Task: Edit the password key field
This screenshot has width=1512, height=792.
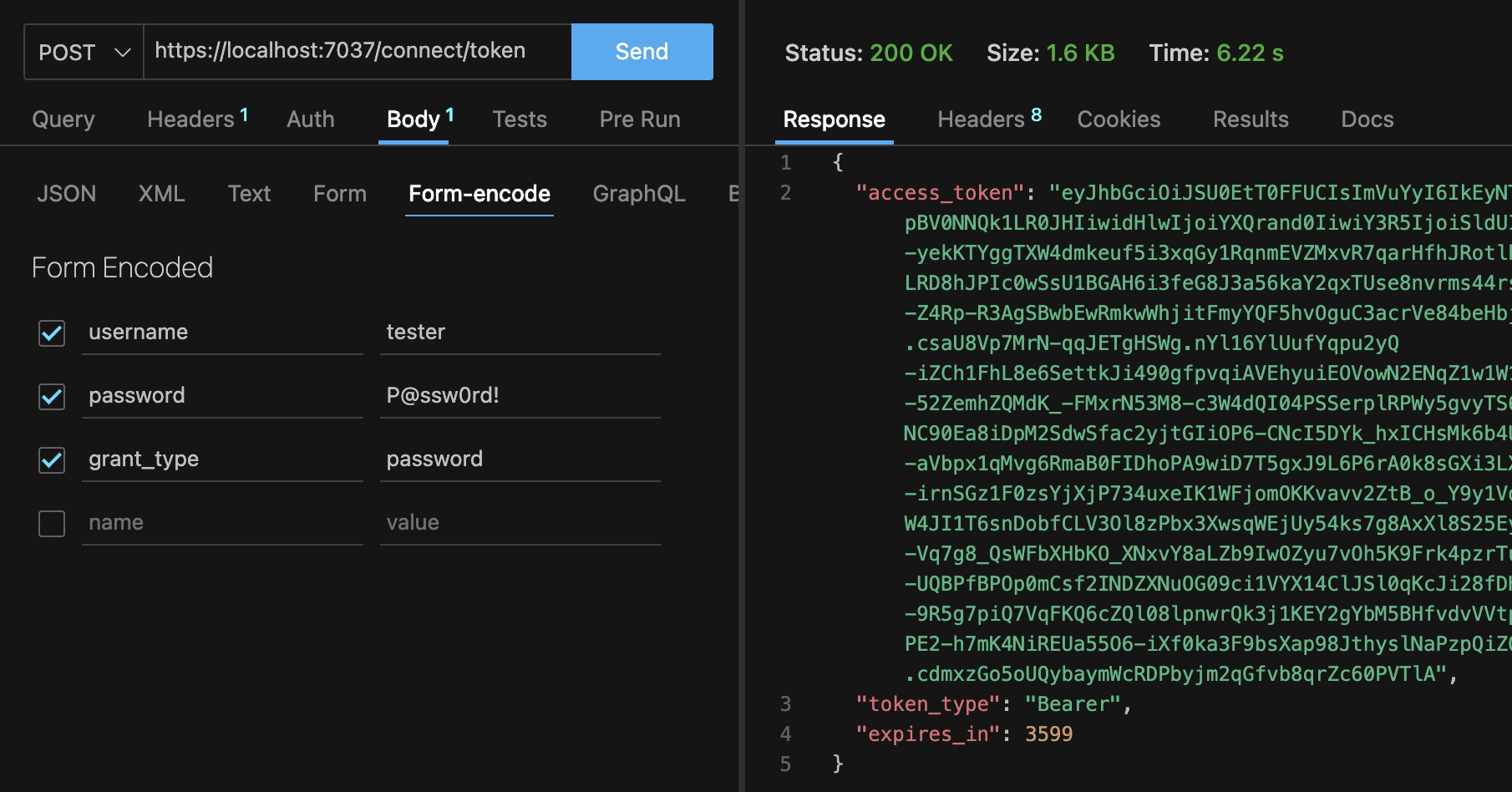Action: pyautogui.click(x=222, y=396)
